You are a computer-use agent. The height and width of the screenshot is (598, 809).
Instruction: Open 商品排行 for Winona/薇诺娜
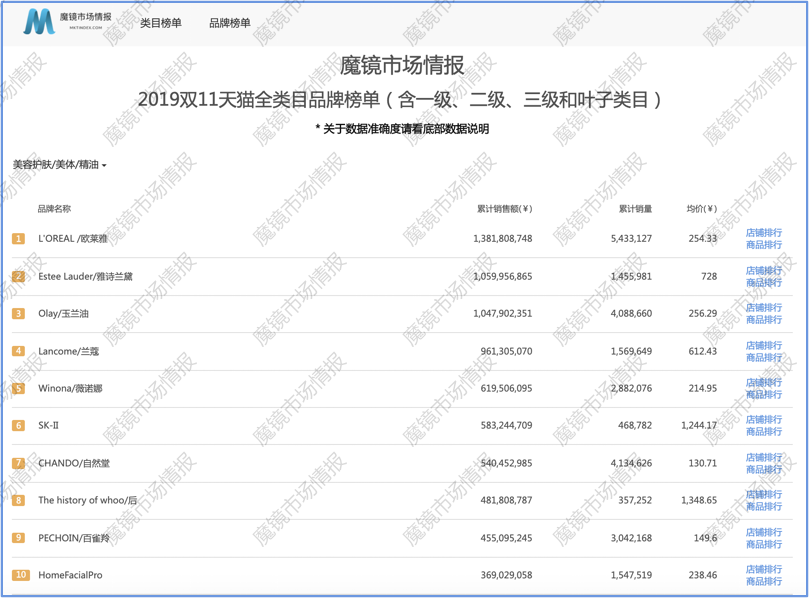point(764,395)
